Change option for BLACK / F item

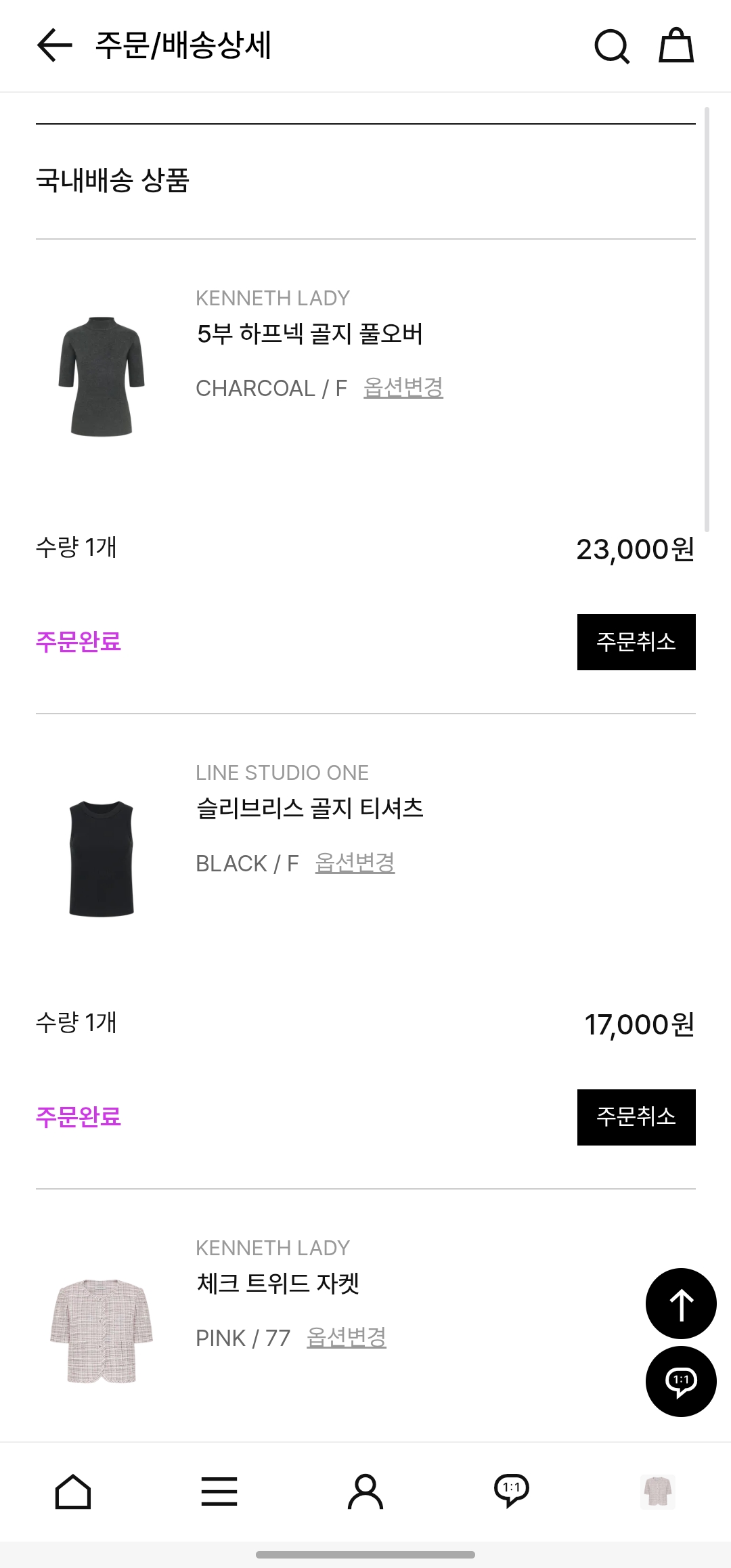coord(355,863)
